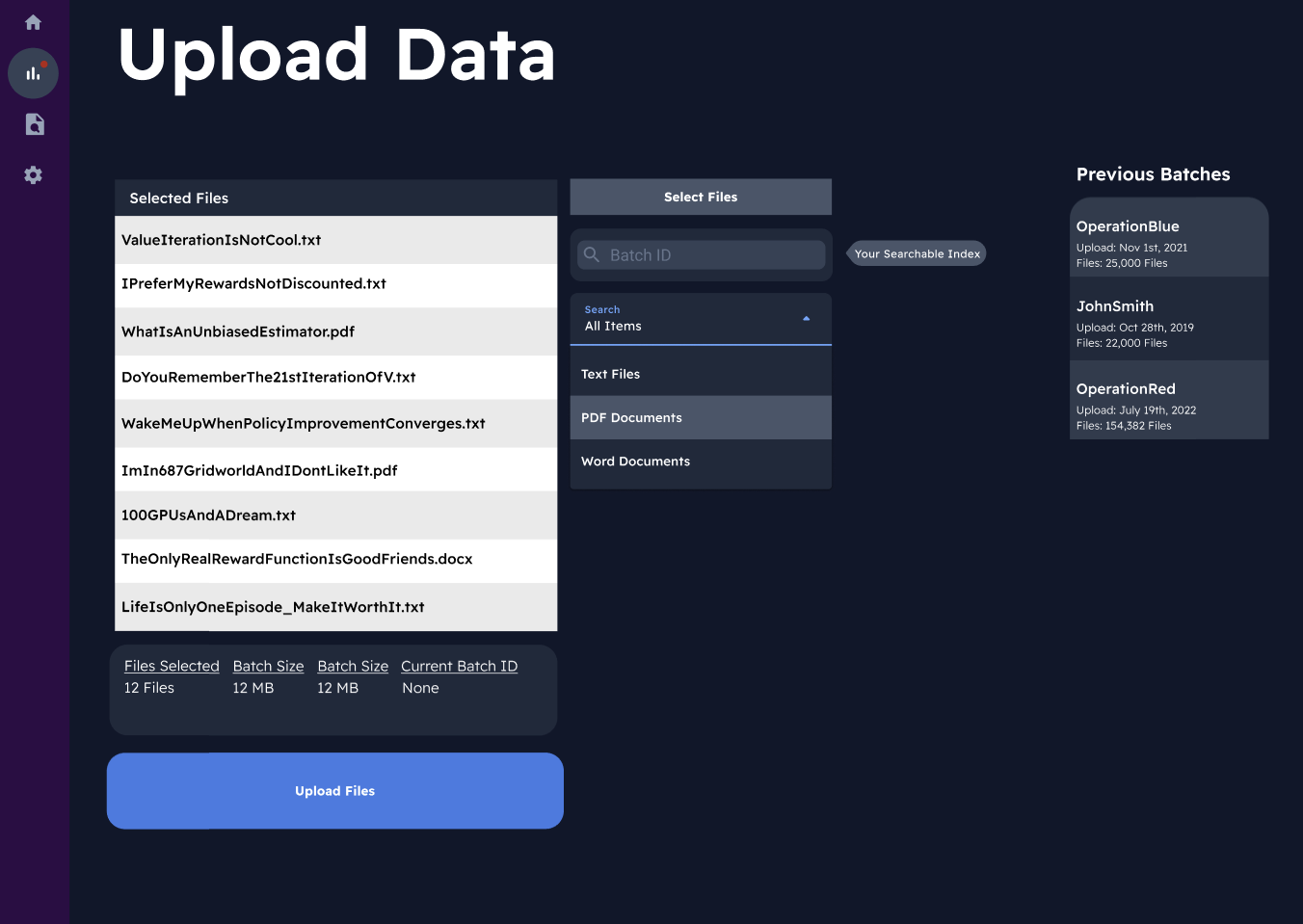The image size is (1303, 924).
Task: Click the Current Batch ID label
Action: [x=459, y=666]
